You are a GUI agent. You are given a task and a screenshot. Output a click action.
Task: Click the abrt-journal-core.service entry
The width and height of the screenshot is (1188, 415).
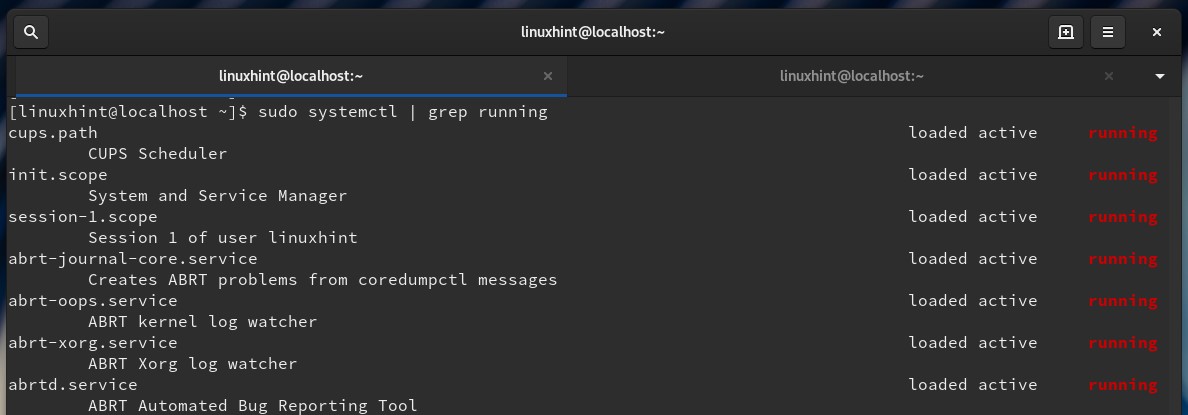pos(133,259)
